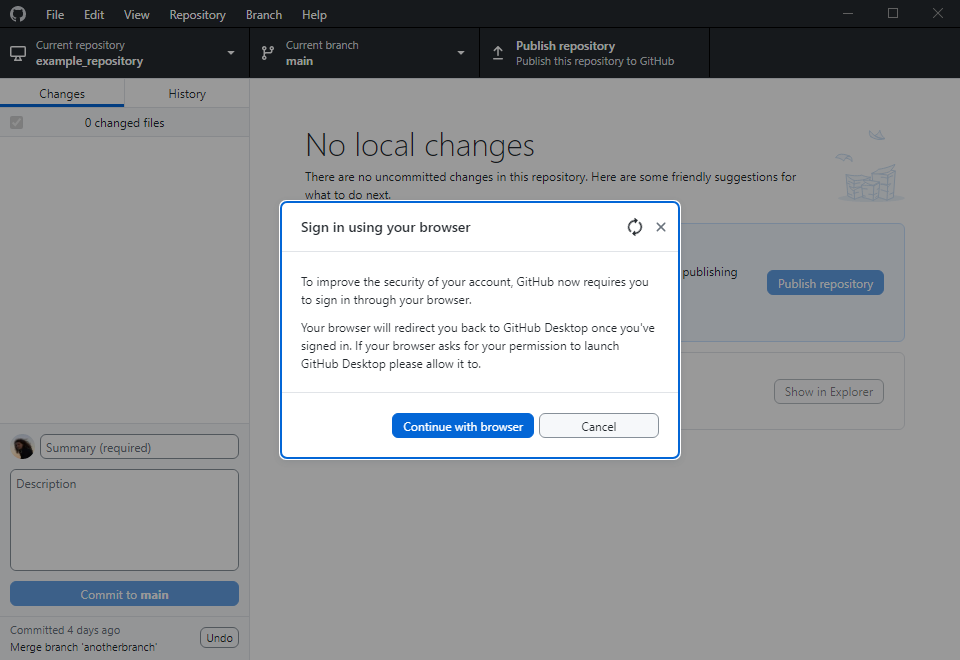The height and width of the screenshot is (660, 960).
Task: Click the computer icon beside Current repository
Action: point(18,53)
